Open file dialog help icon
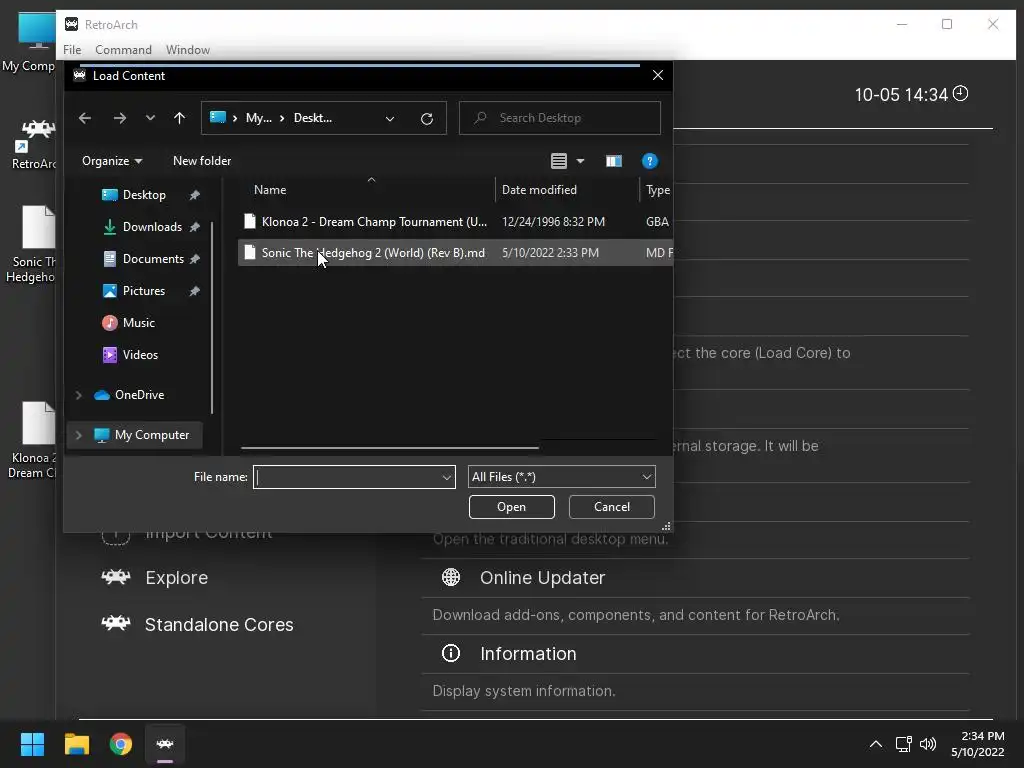Image resolution: width=1024 pixels, height=768 pixels. [650, 161]
